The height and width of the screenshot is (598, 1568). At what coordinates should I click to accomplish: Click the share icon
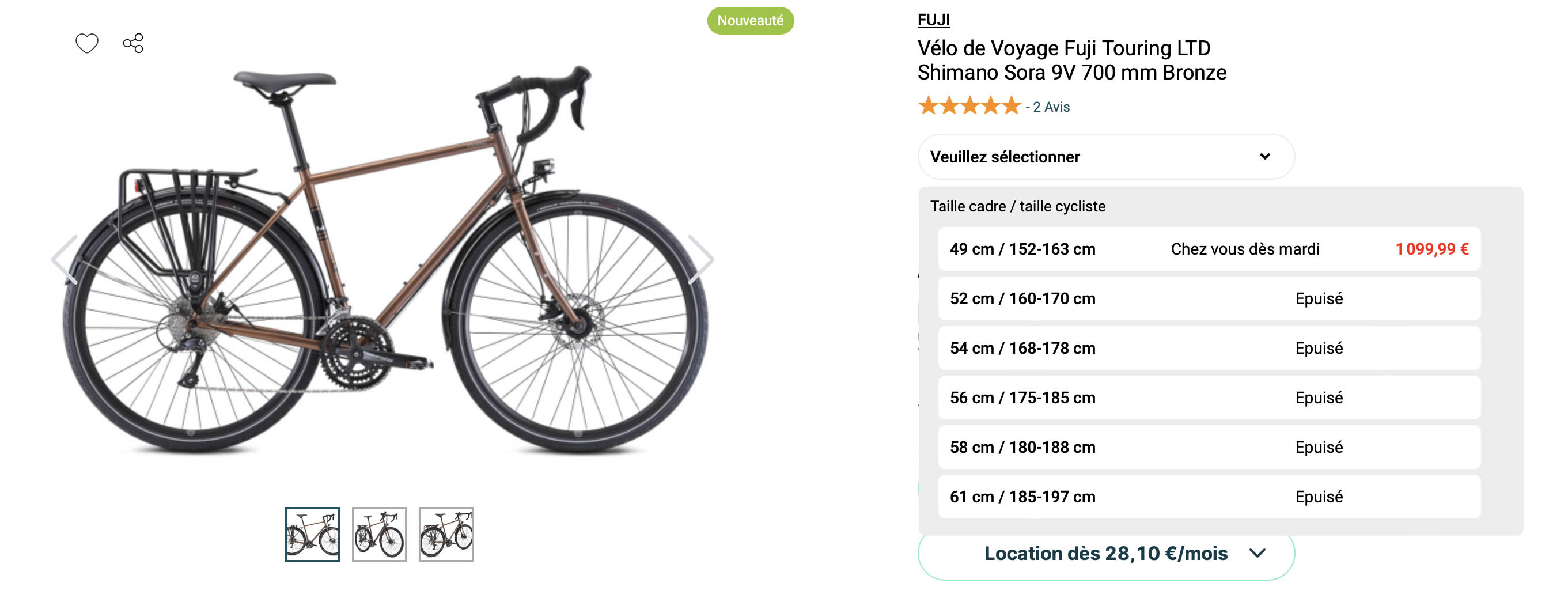click(133, 43)
